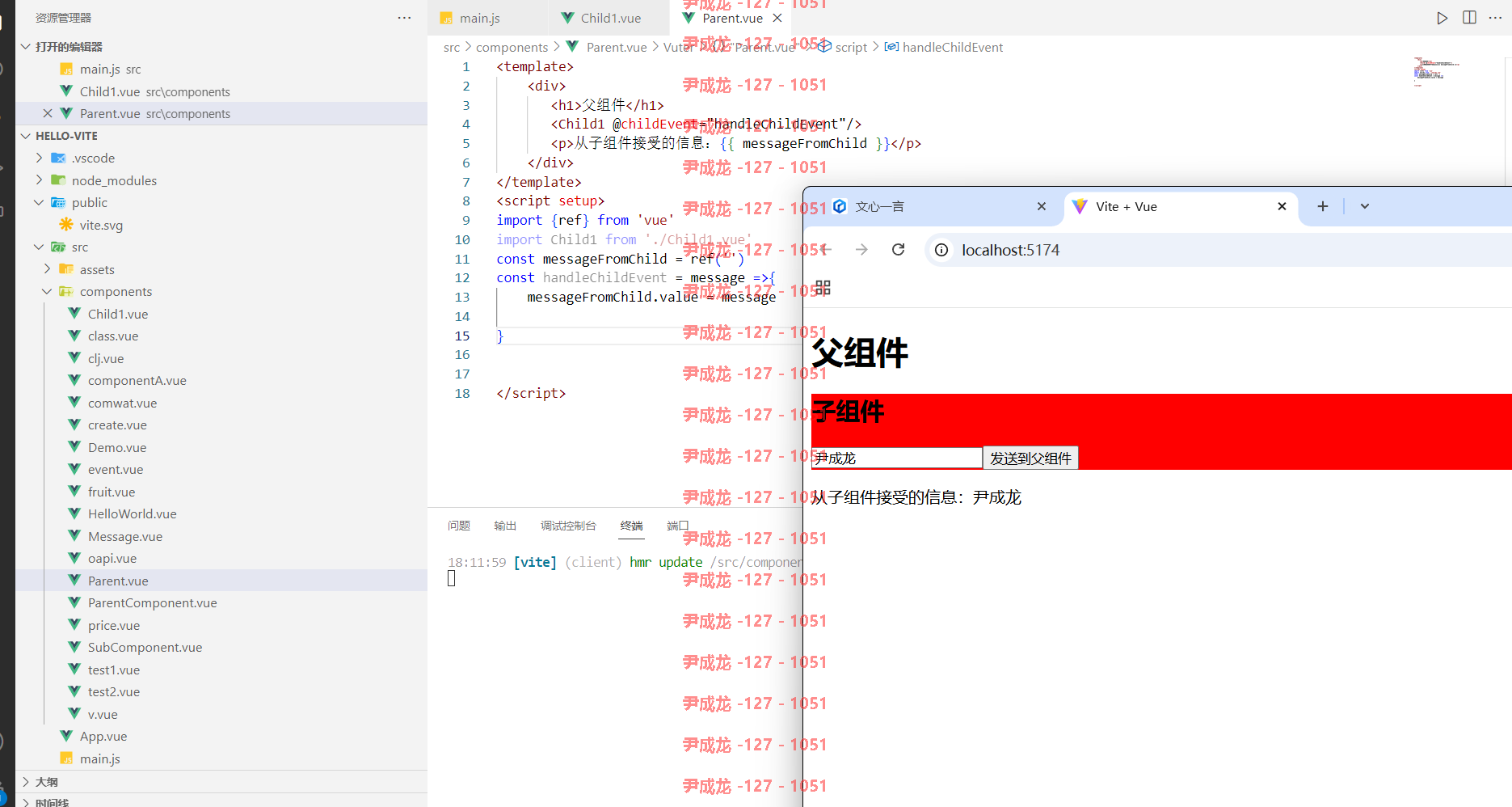Click 发送到父组件 button in browser
The image size is (1512, 807).
point(1030,458)
